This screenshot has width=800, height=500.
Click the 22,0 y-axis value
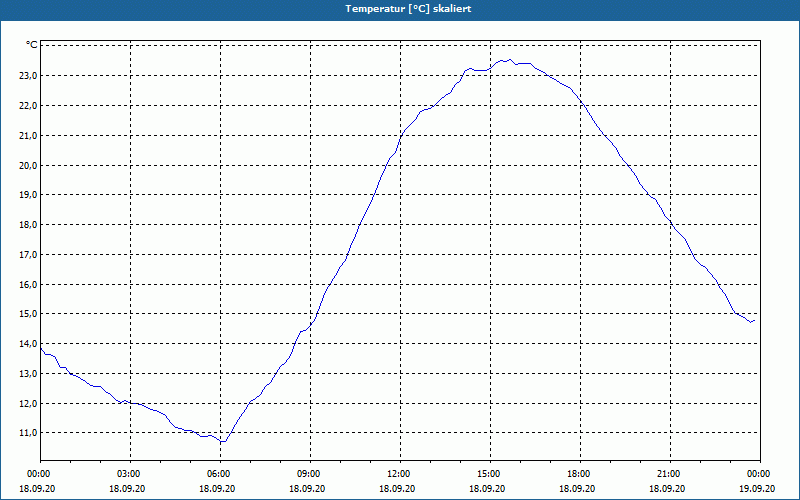(x=28, y=106)
